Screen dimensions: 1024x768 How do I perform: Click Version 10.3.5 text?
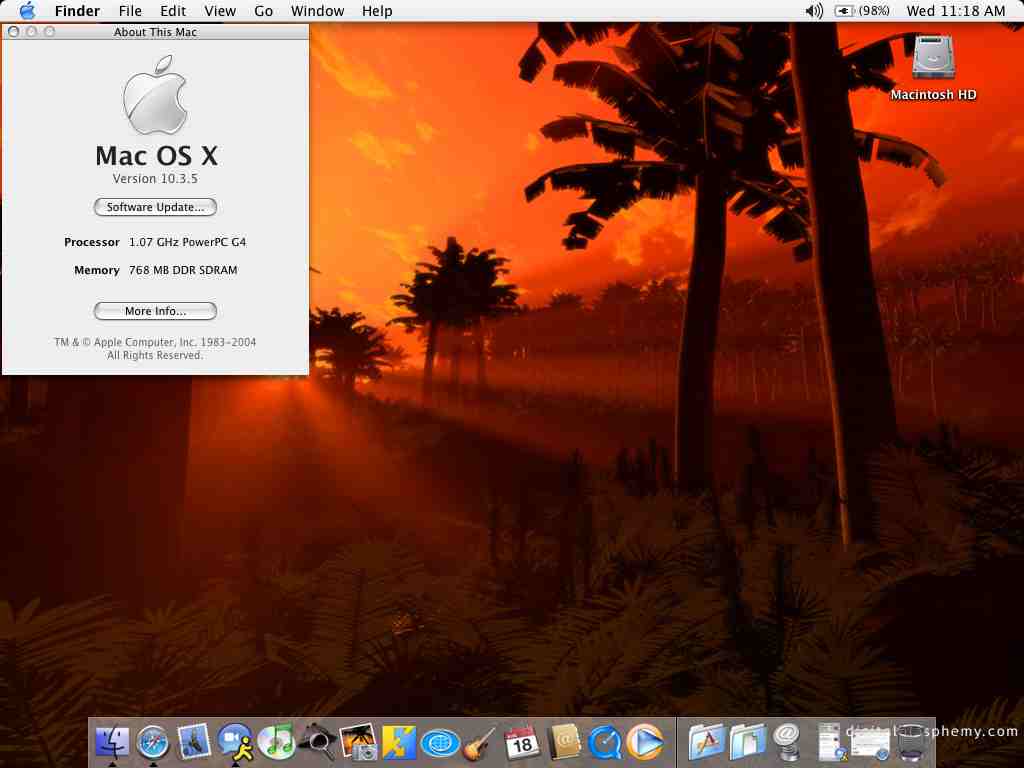[x=155, y=178]
